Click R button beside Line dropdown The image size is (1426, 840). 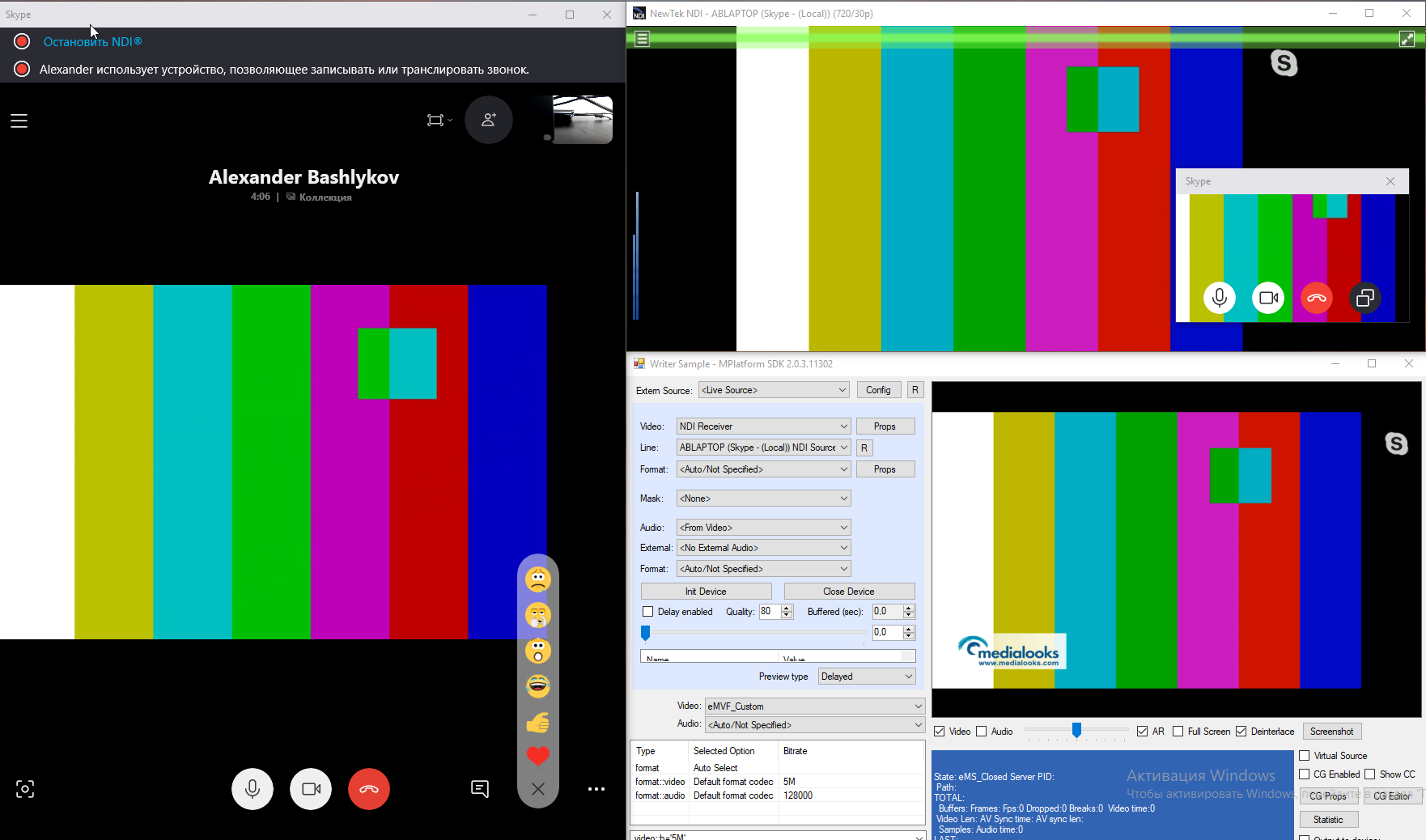tap(864, 448)
